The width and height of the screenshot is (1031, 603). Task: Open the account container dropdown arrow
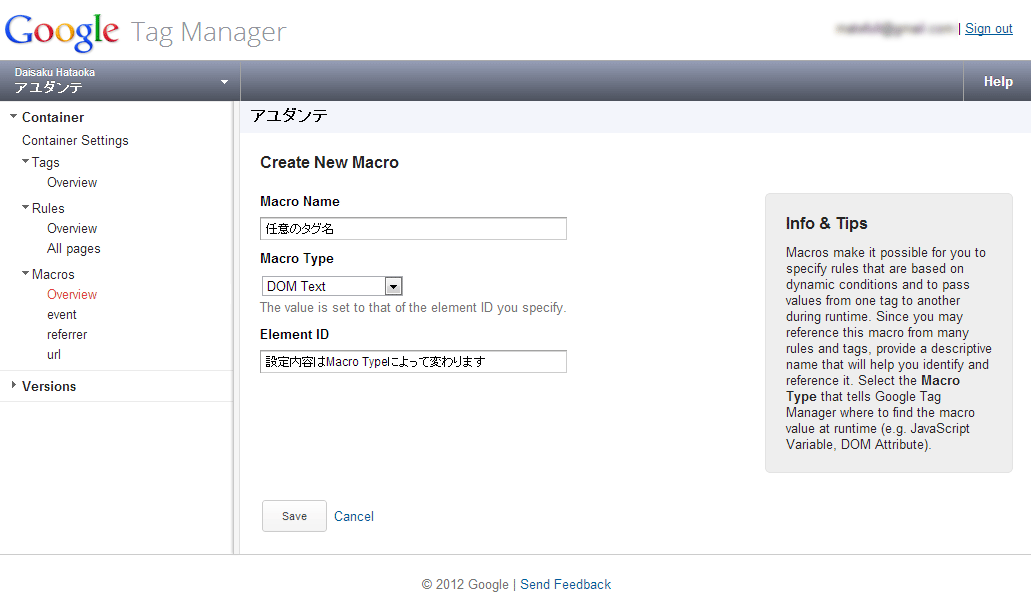(224, 82)
